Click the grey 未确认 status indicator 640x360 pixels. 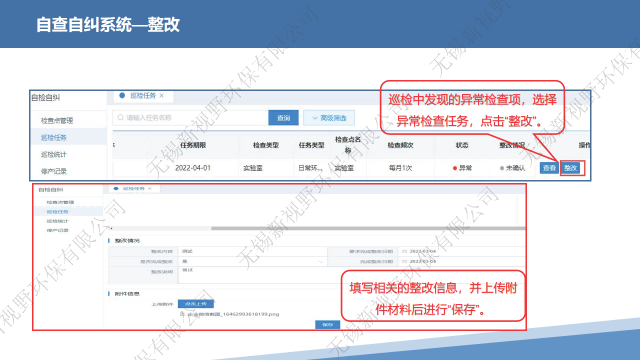pos(512,168)
